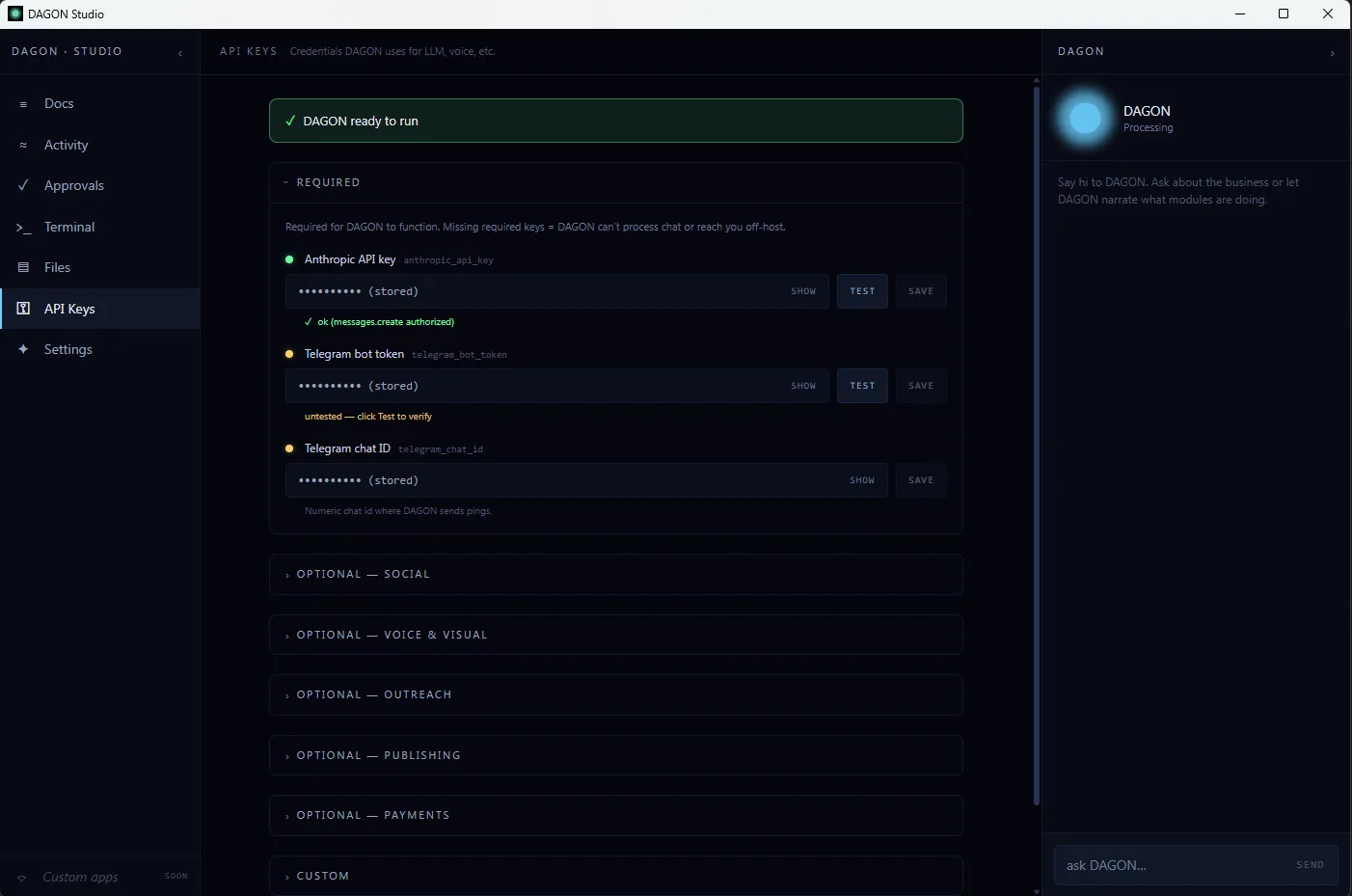Expand the OPTIONAL — SOCIAL section
The image size is (1352, 896).
362,574
